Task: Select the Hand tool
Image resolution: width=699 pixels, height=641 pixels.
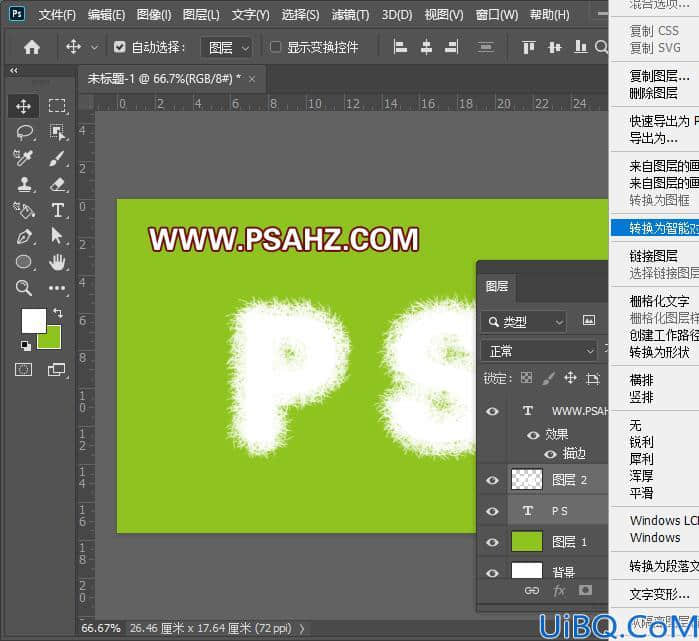Action: pos(57,262)
